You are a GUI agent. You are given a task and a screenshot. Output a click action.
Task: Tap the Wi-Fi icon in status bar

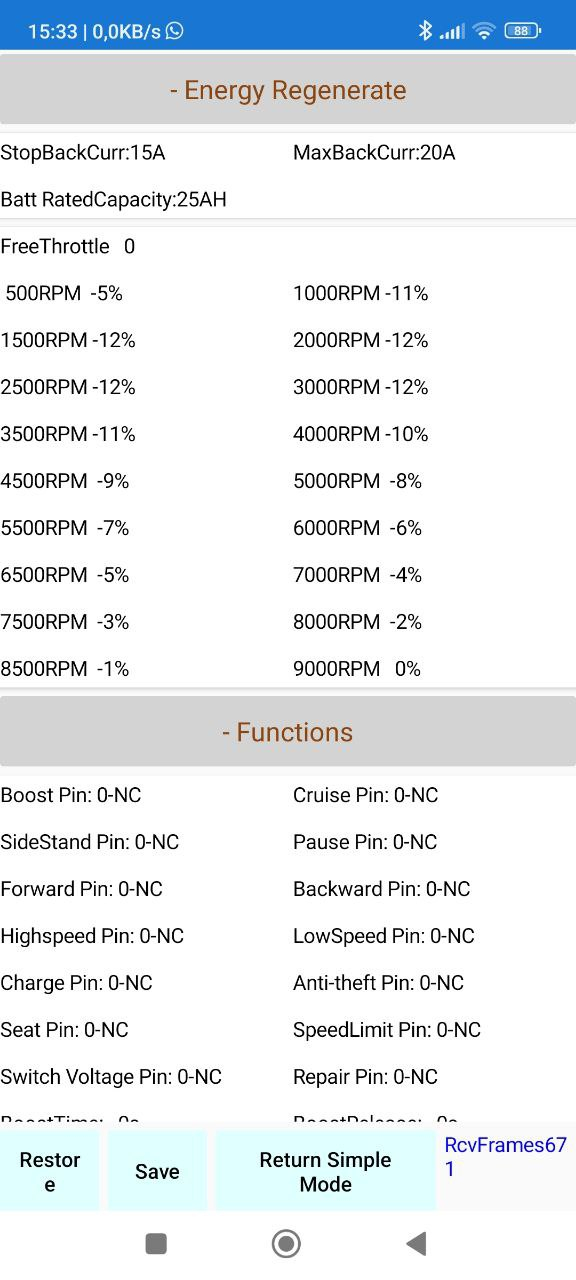tap(485, 31)
